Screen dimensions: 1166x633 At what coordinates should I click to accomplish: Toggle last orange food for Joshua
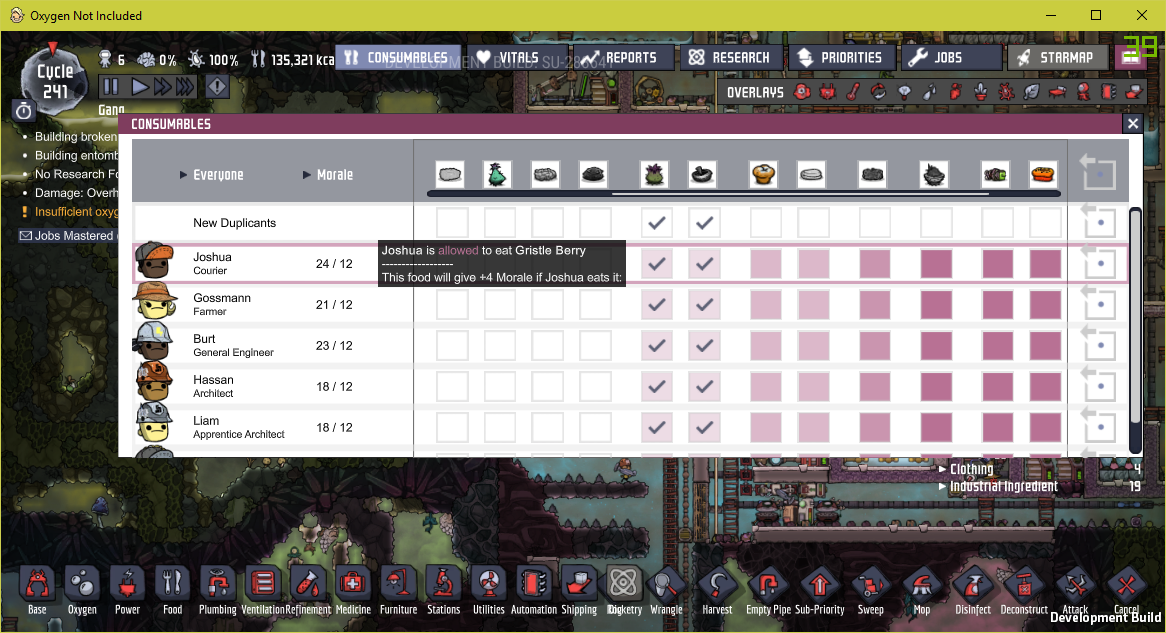coord(1045,263)
